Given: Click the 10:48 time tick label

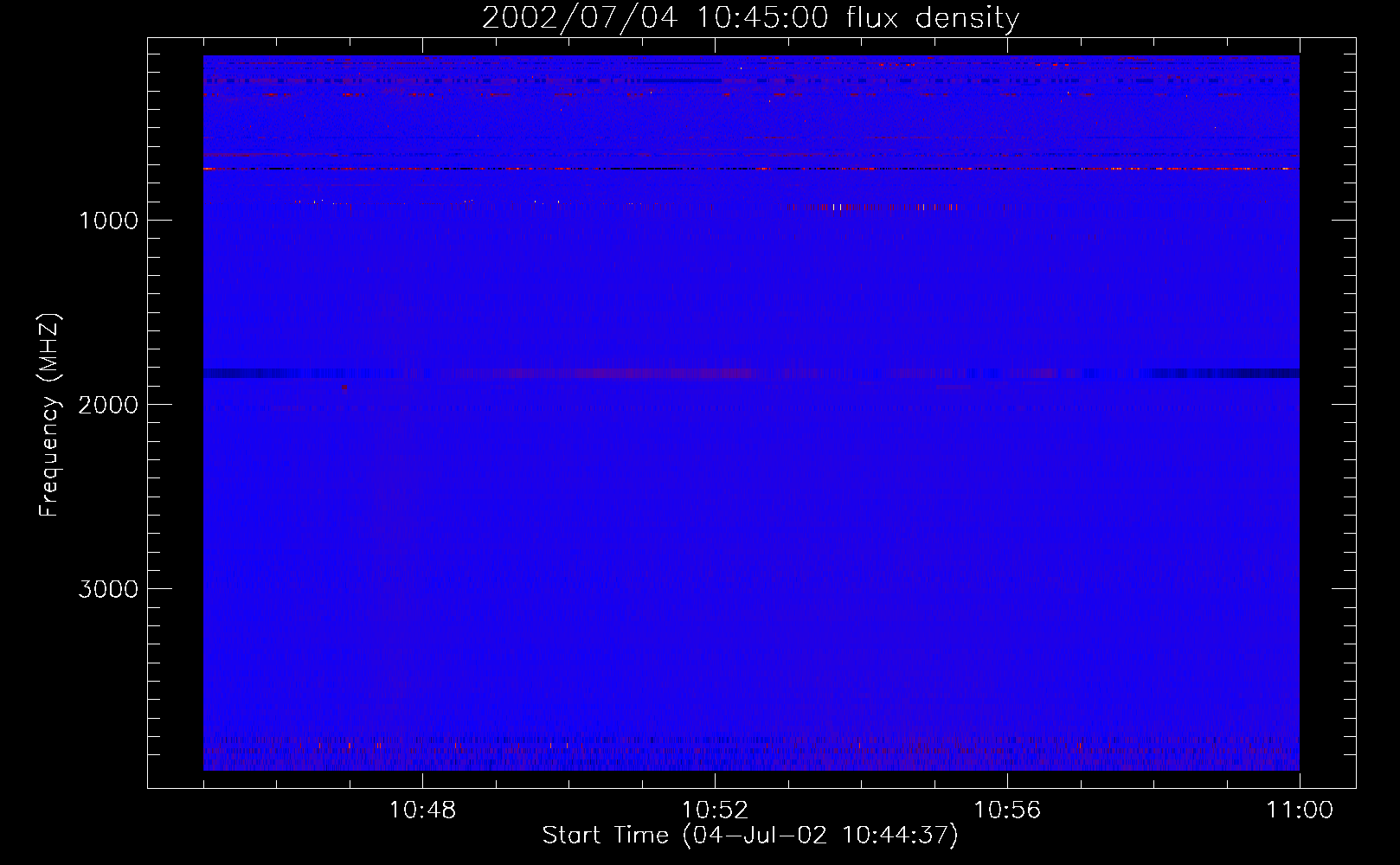Looking at the screenshot, I should [x=422, y=811].
